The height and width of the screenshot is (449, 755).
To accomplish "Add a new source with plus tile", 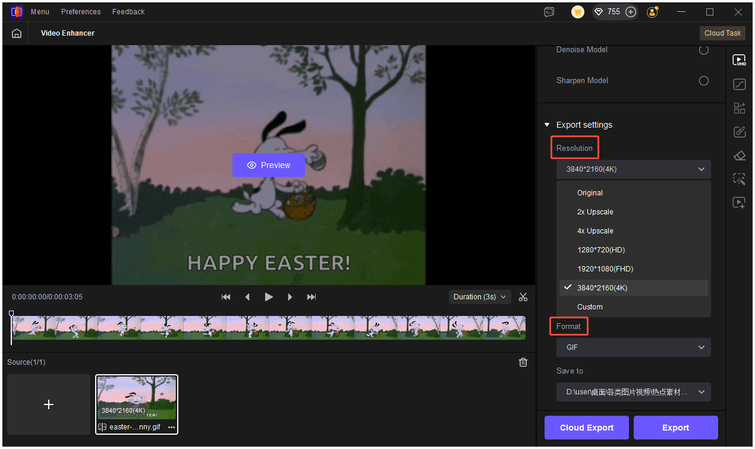I will [x=49, y=405].
